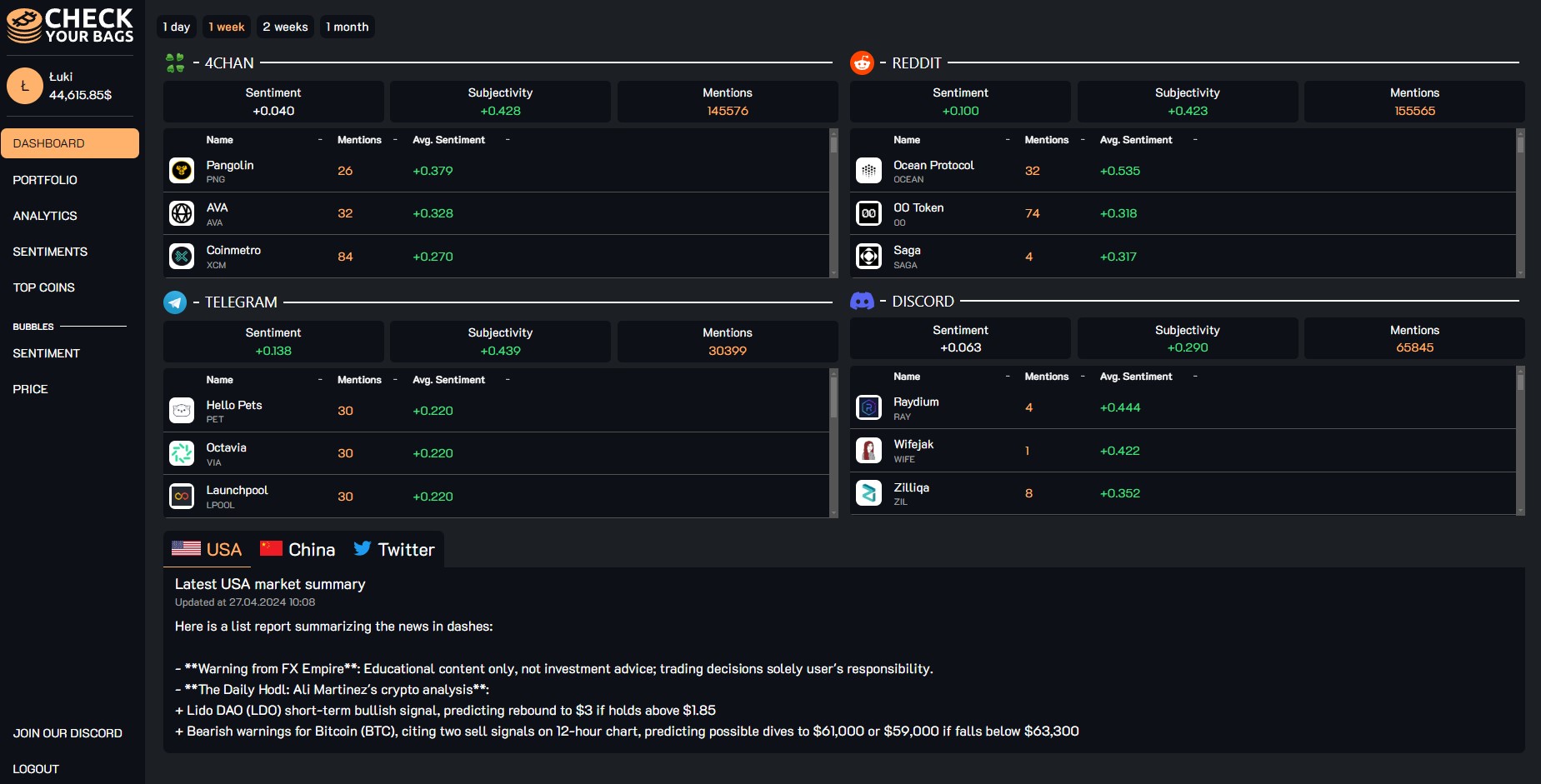This screenshot has width=1541, height=784.
Task: Open the Pangolin coin name
Action: [x=230, y=165]
